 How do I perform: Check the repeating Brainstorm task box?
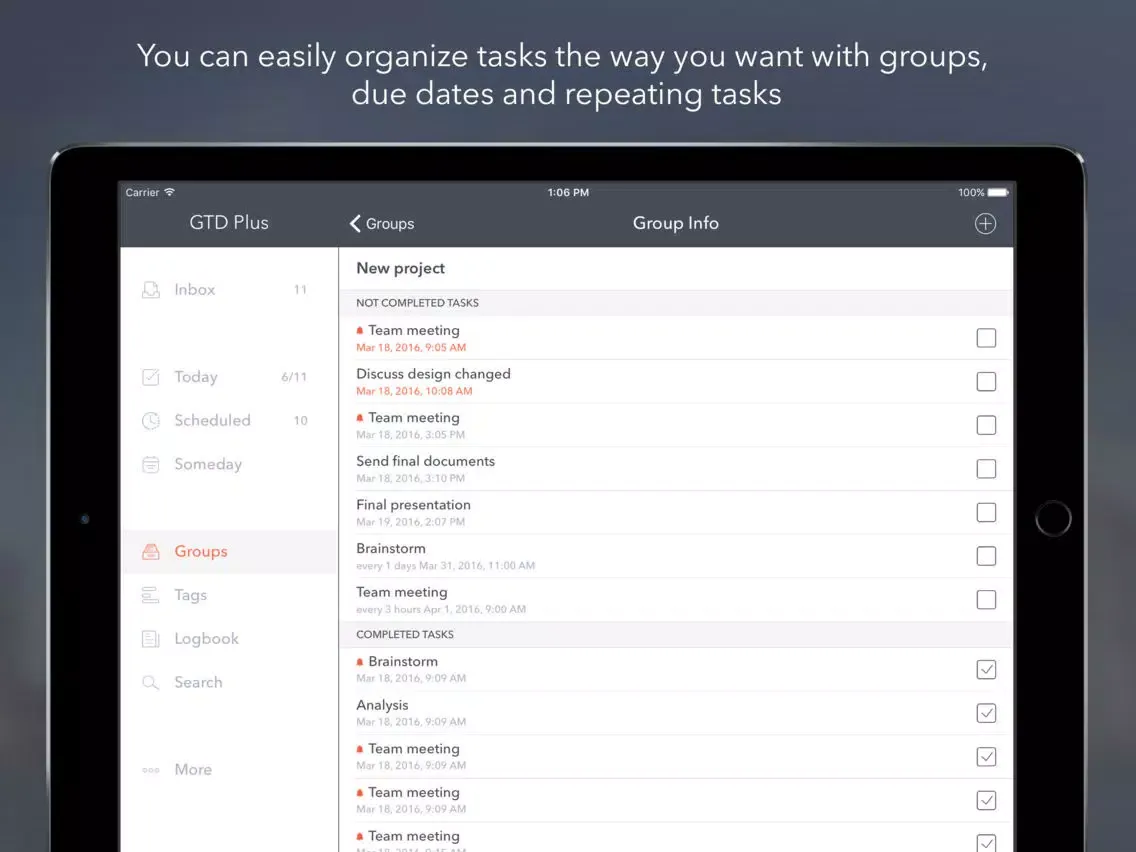pyautogui.click(x=986, y=556)
